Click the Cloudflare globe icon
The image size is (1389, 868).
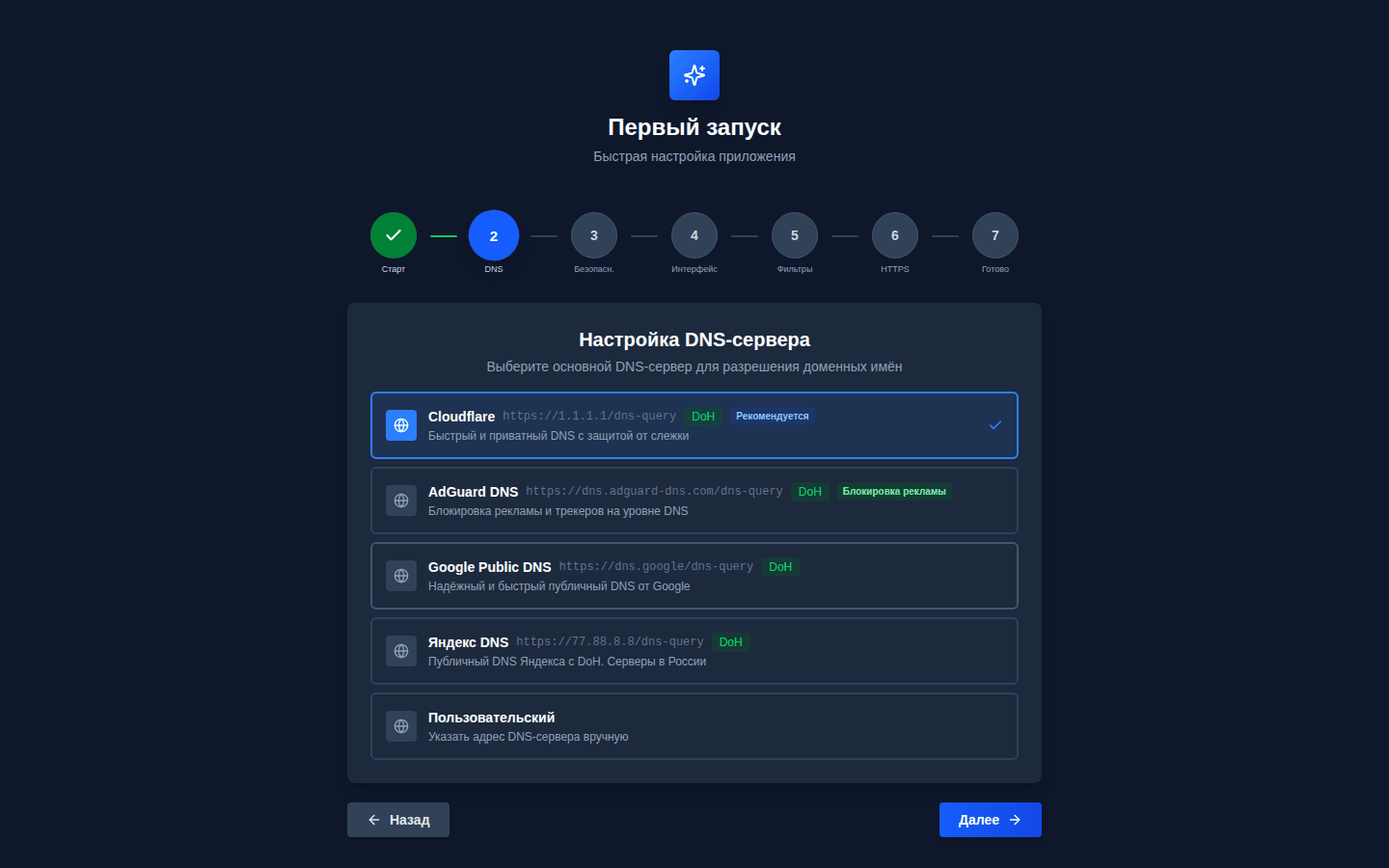pos(401,425)
